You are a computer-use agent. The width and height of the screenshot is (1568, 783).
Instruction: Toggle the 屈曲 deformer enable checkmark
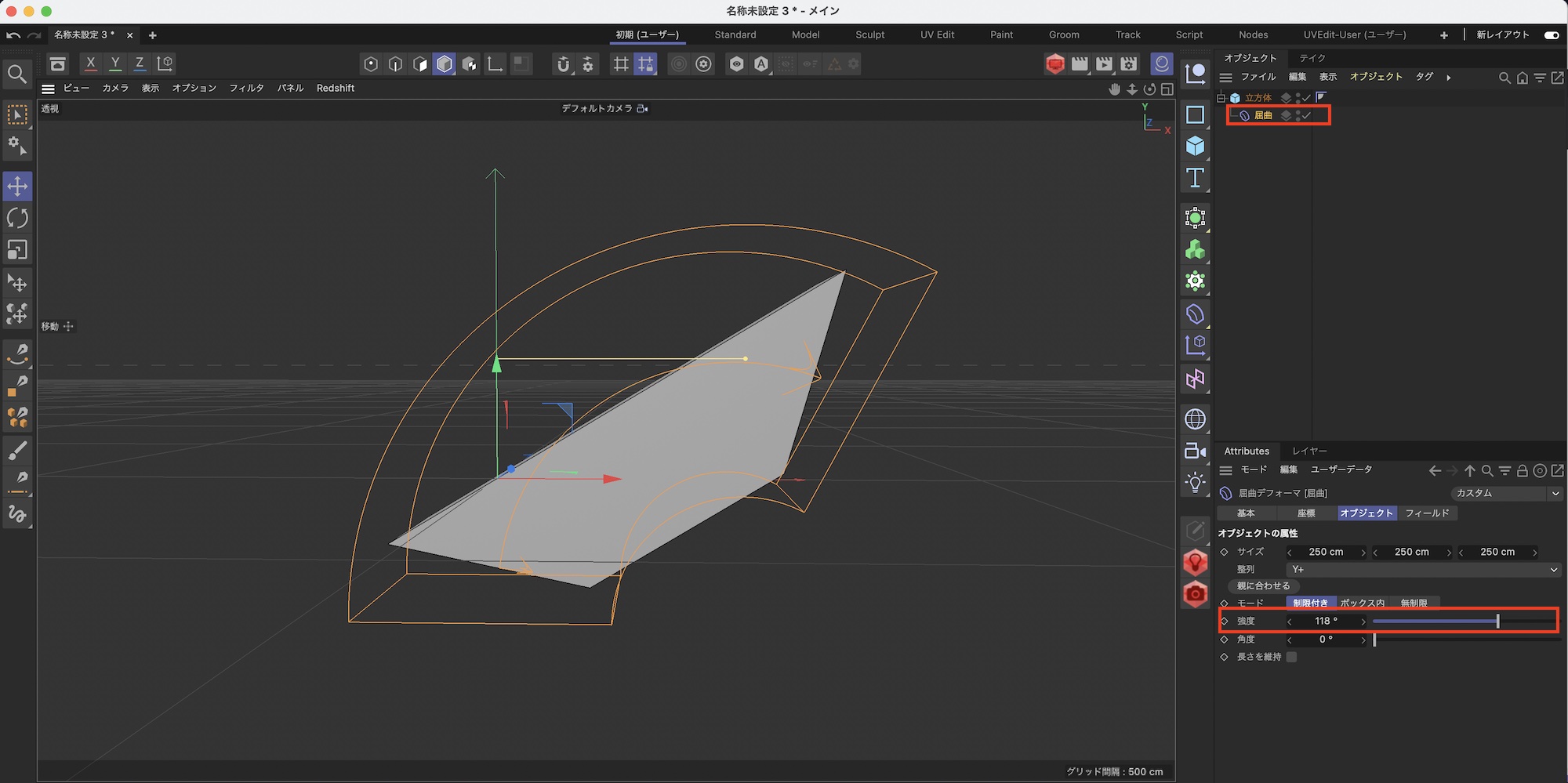pyautogui.click(x=1307, y=116)
